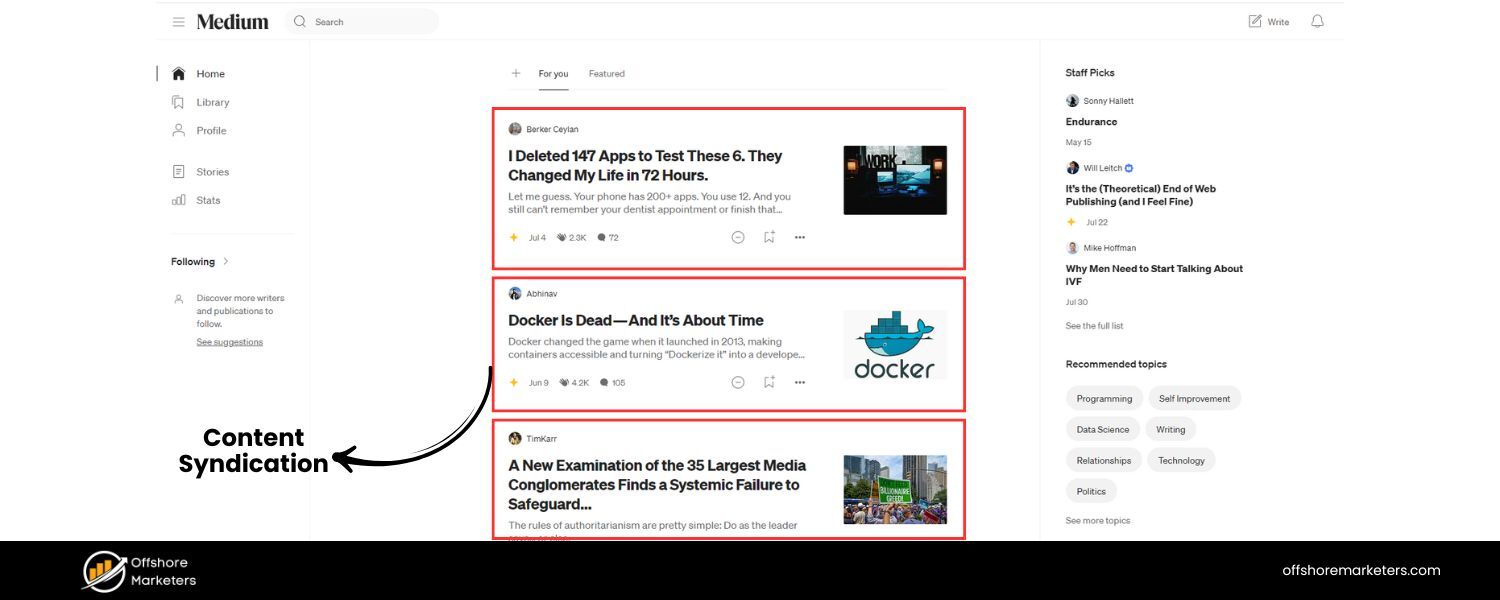The image size is (1500, 600).
Task: Select Home in the sidebar
Action: pos(210,73)
